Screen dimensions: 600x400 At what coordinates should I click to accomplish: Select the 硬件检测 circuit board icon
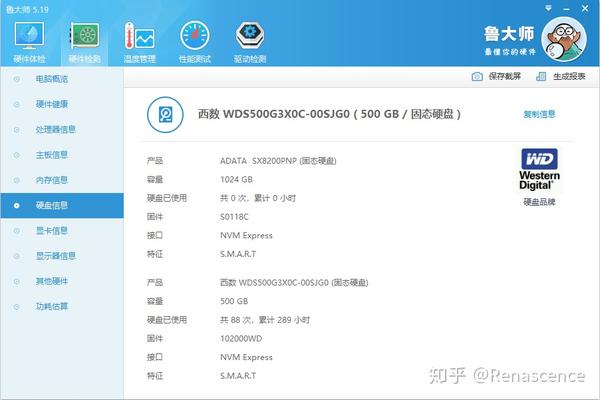click(85, 36)
